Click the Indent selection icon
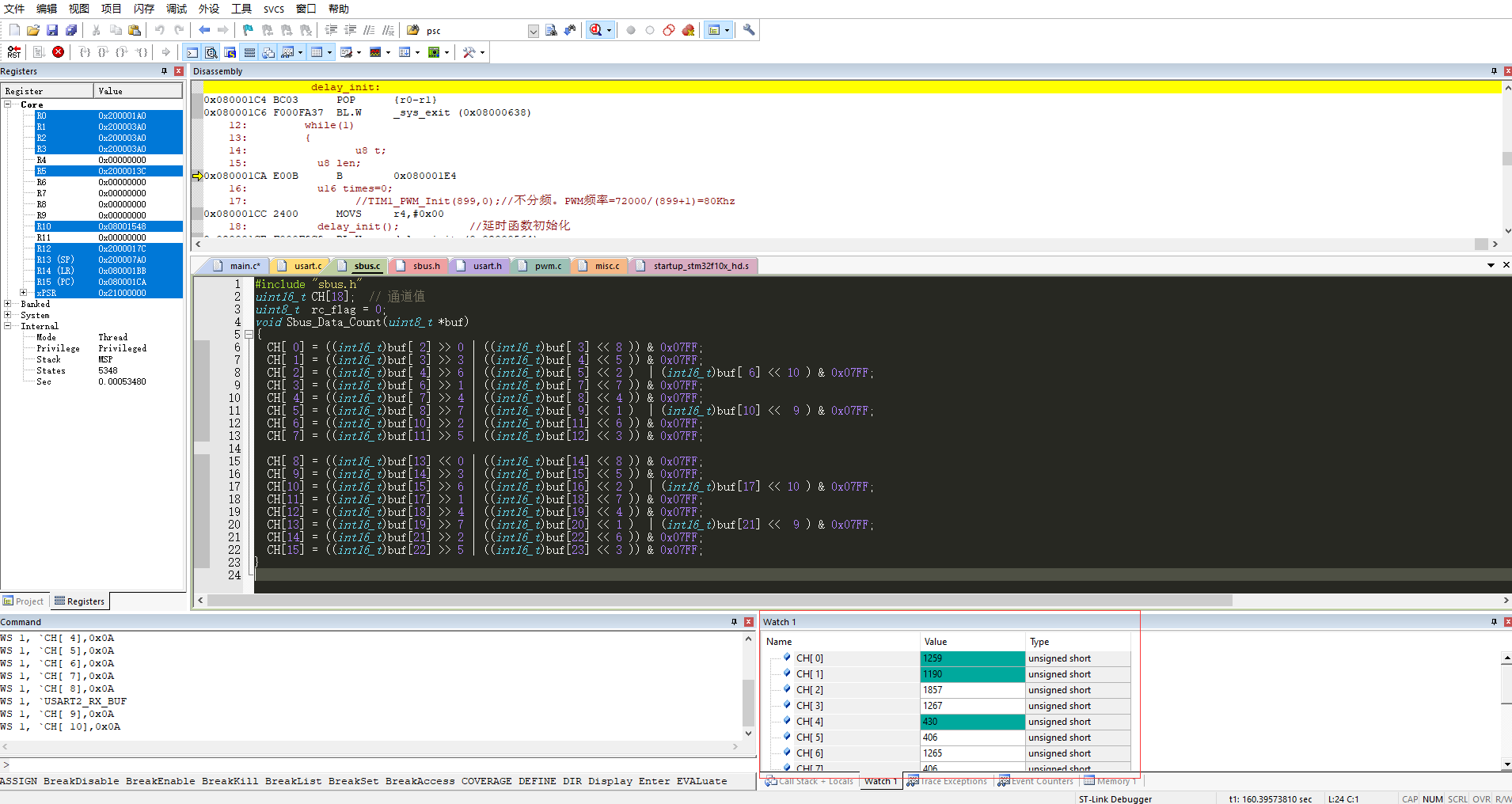 click(331, 30)
